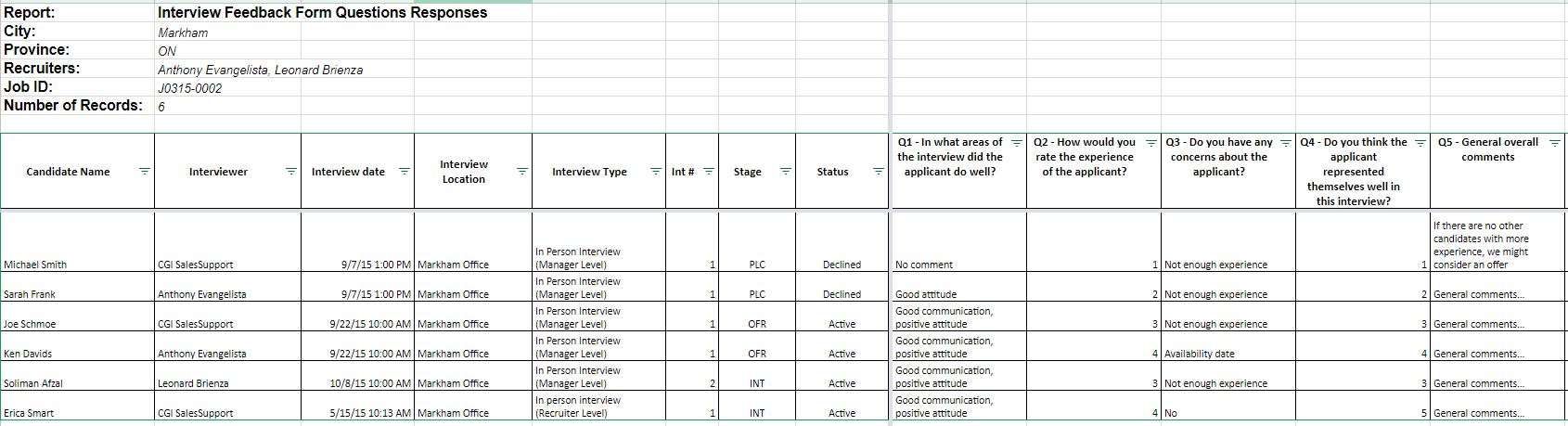Open the Q1 column filter dropdown
1568x426 pixels.
[x=1016, y=143]
